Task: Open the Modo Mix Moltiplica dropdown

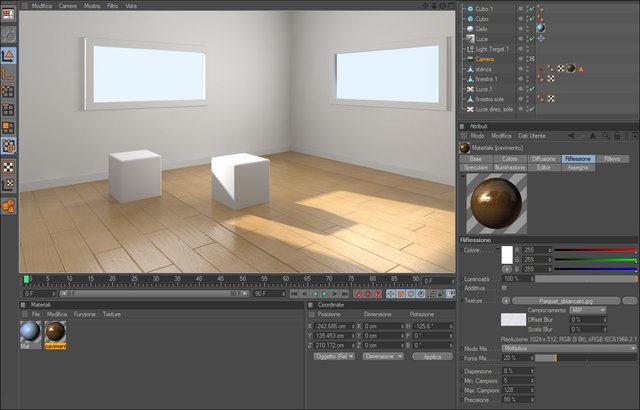Action: tap(569, 348)
